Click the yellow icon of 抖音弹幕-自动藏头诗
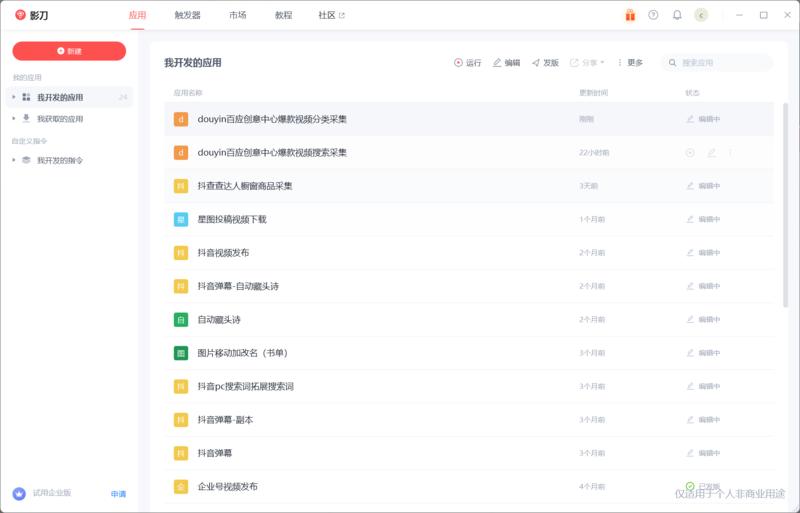The height and width of the screenshot is (513, 800). 181,286
